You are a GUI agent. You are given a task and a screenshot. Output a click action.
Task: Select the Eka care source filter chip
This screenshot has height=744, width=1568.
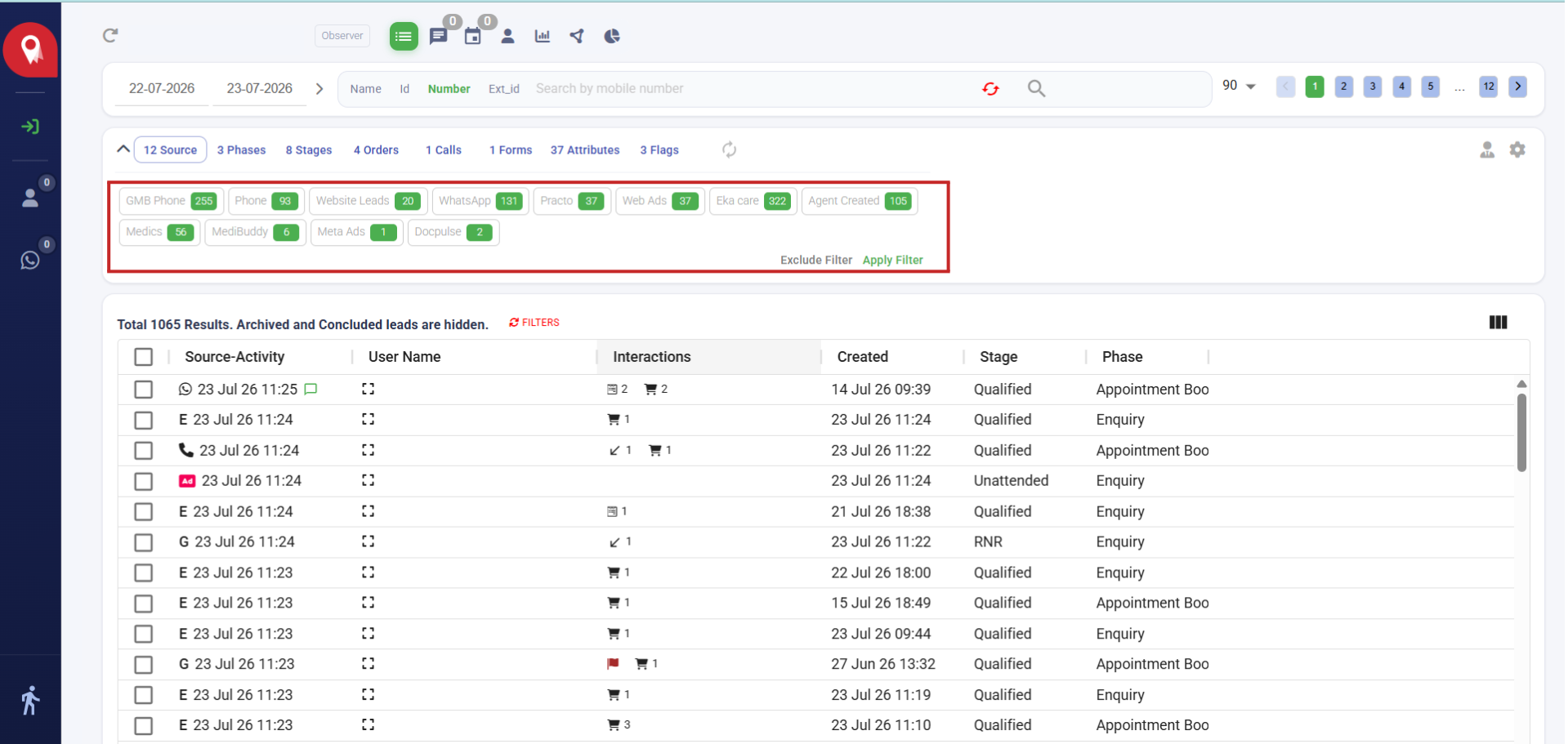pyautogui.click(x=753, y=201)
